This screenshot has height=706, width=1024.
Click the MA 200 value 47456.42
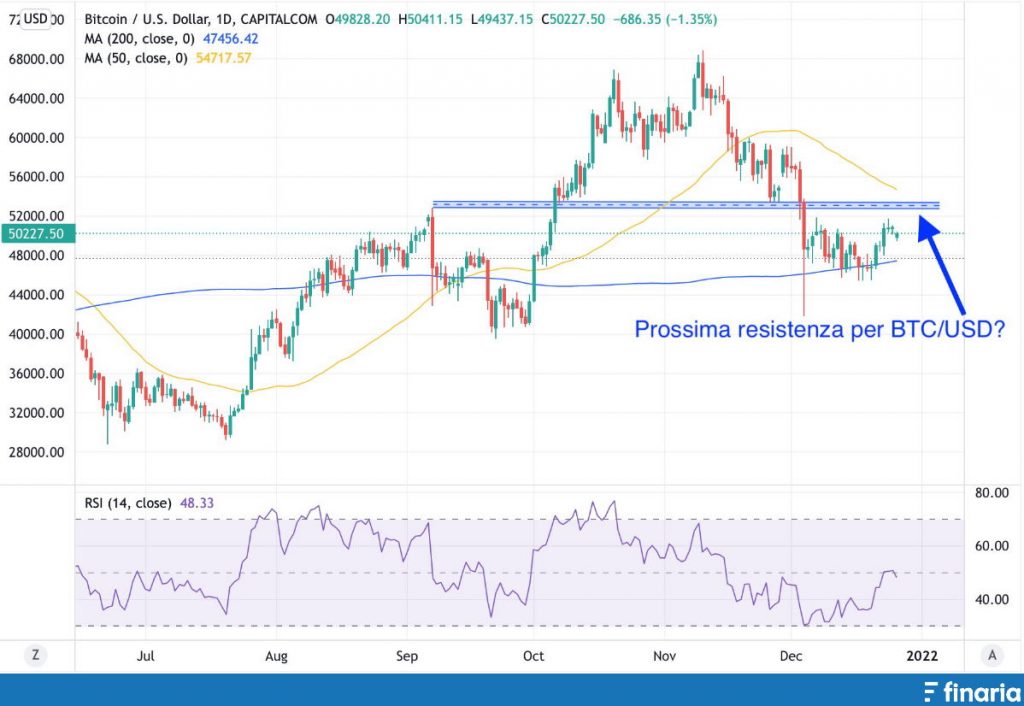pos(230,39)
